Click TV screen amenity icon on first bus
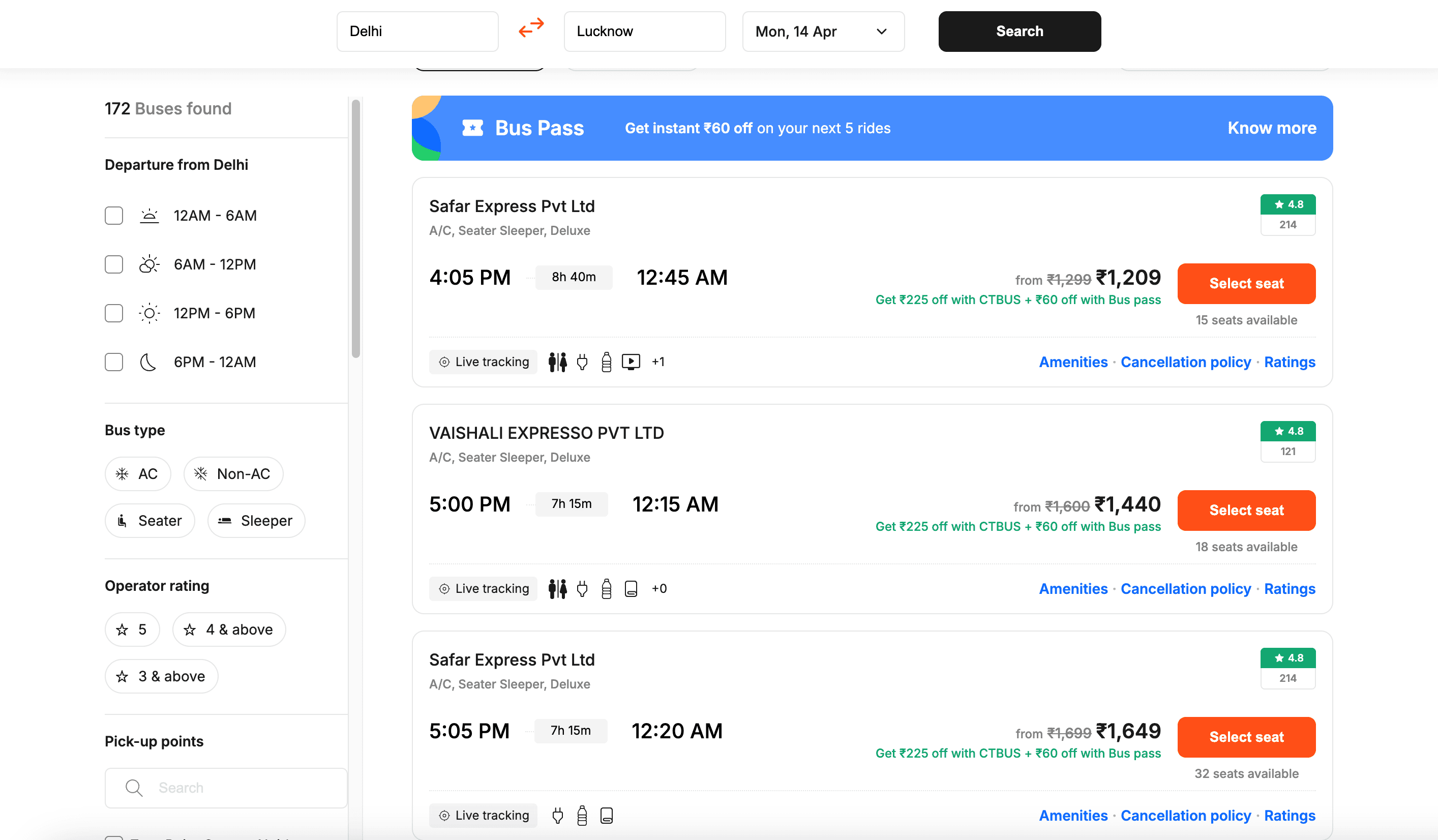This screenshot has height=840, width=1438. [x=631, y=362]
